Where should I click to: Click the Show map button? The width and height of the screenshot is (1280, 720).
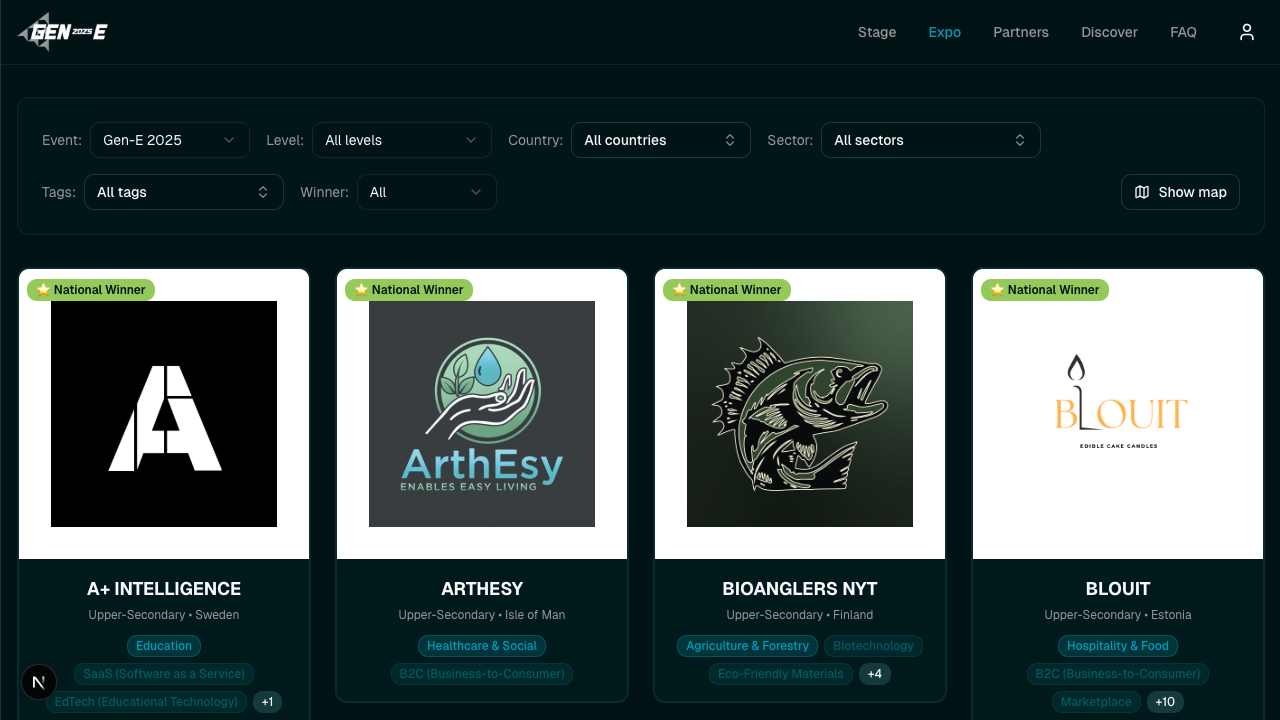click(x=1180, y=192)
